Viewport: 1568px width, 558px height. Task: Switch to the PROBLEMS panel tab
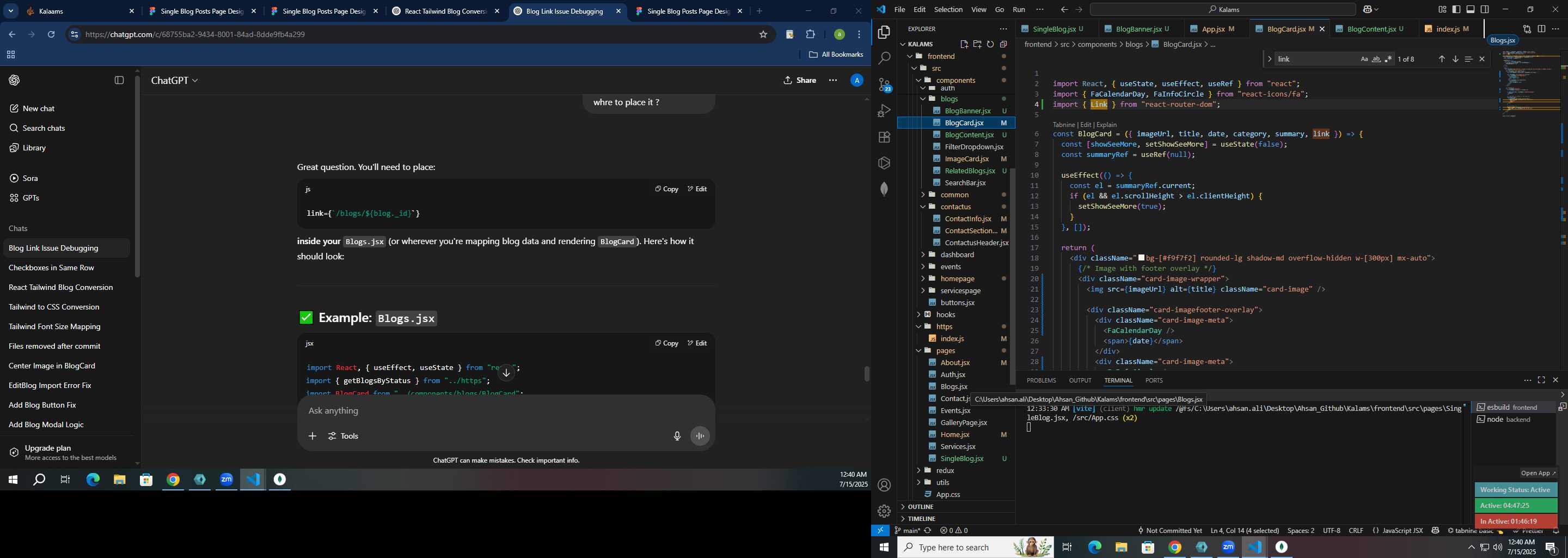(x=1041, y=380)
